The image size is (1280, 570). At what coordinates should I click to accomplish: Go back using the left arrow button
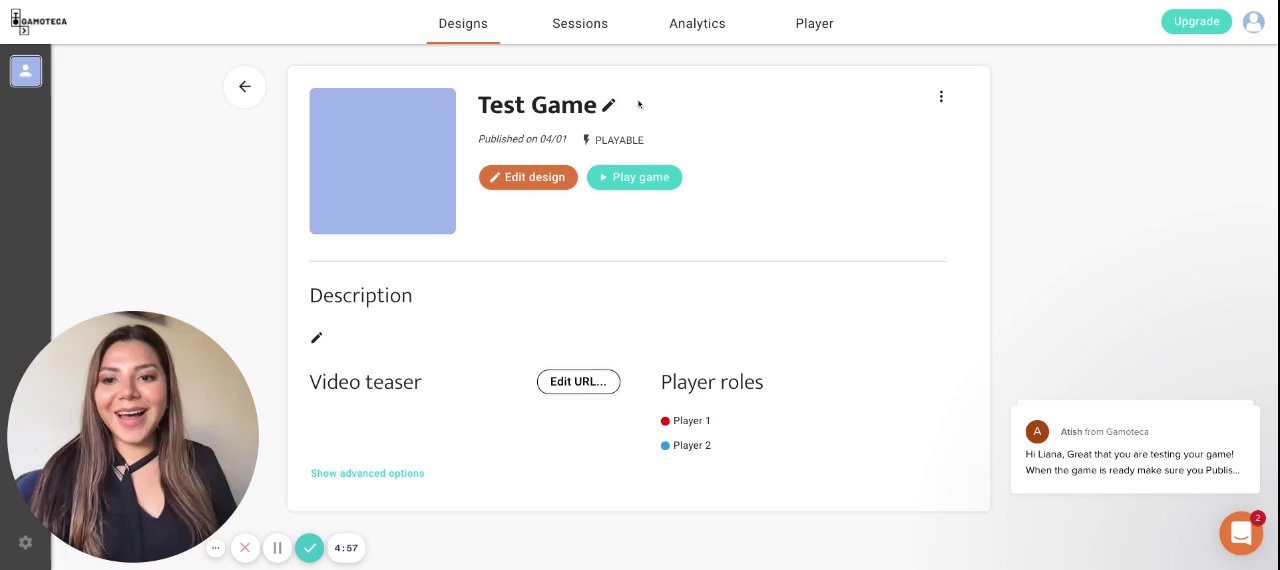click(245, 86)
